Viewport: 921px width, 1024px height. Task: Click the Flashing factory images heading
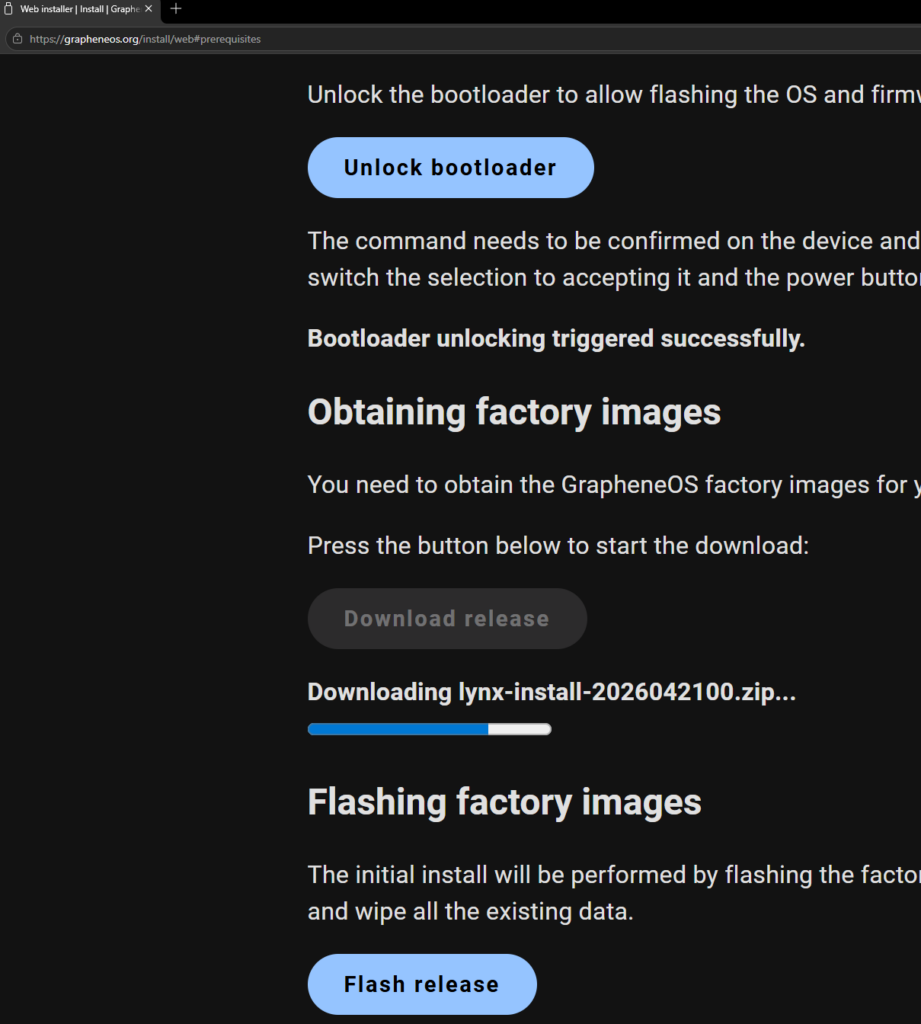(x=504, y=802)
